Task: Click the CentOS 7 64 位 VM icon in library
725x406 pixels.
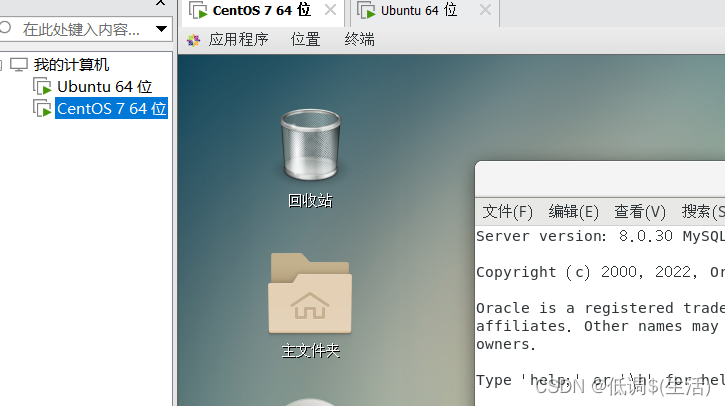Action: click(x=42, y=109)
